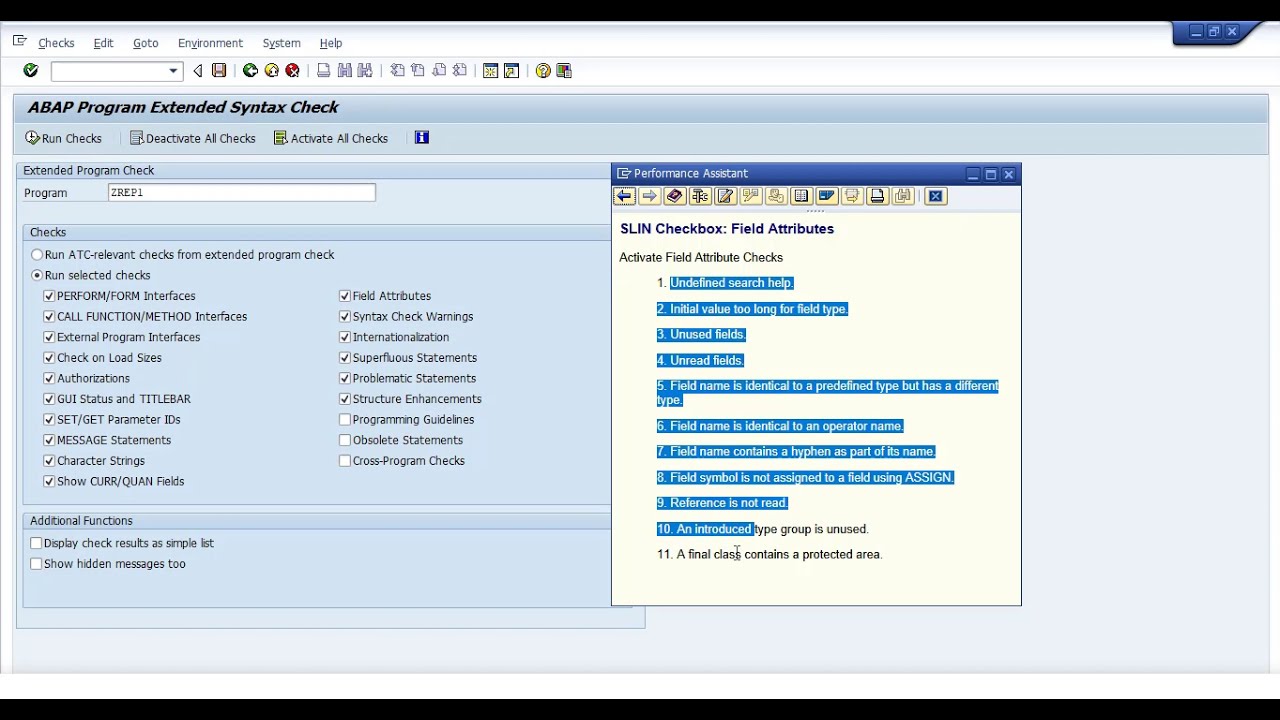1280x720 pixels.
Task: Click the Create New Session icon
Action: pyautogui.click(x=490, y=71)
